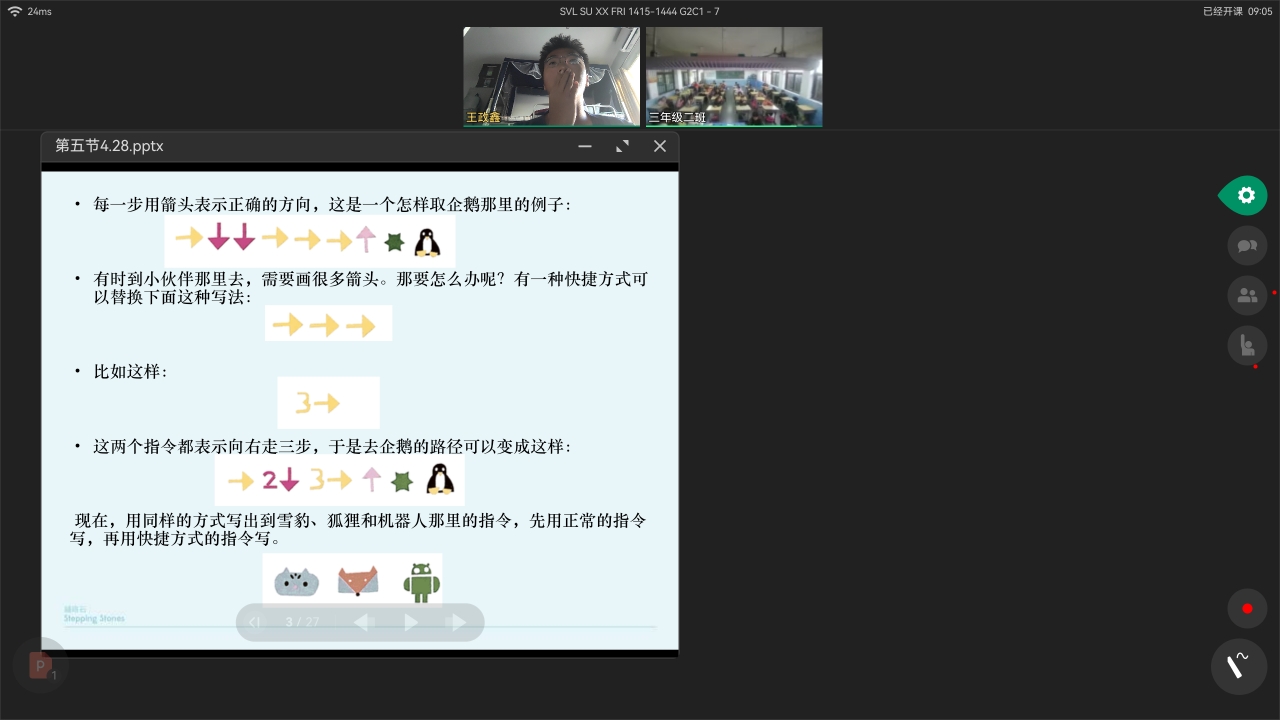Advance to the next animation step
Viewport: 1280px width, 720px height.
click(411, 622)
